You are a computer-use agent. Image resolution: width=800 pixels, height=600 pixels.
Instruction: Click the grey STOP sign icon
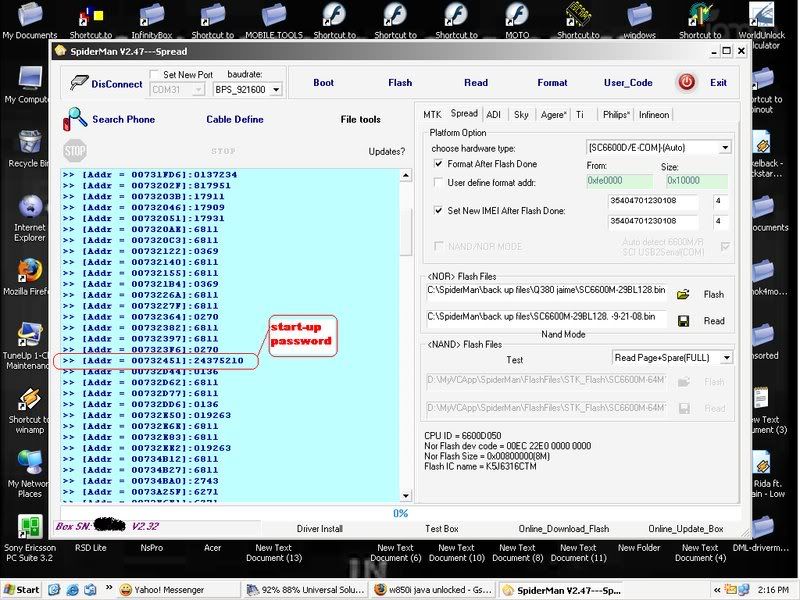pyautogui.click(x=75, y=151)
